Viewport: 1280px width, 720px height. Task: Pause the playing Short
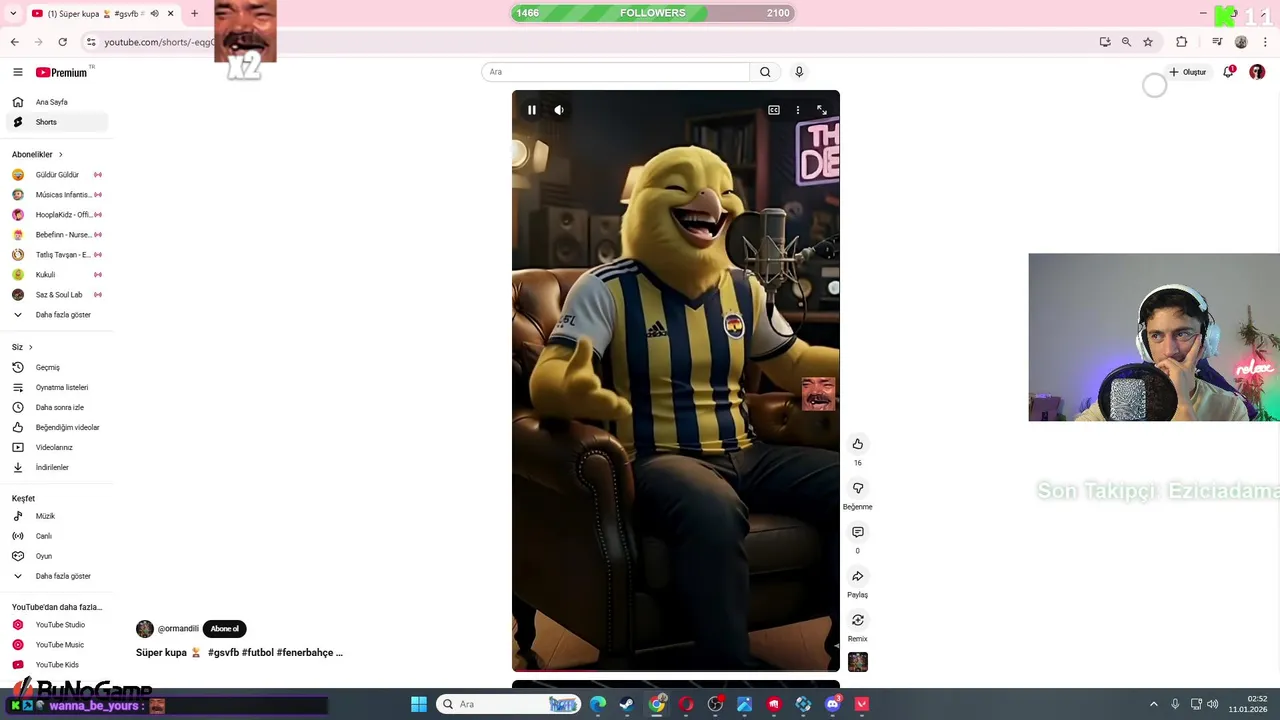click(x=532, y=110)
